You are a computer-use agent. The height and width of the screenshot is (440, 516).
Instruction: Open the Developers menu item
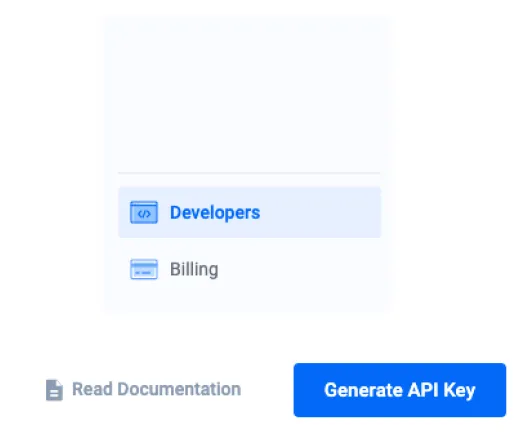[249, 212]
